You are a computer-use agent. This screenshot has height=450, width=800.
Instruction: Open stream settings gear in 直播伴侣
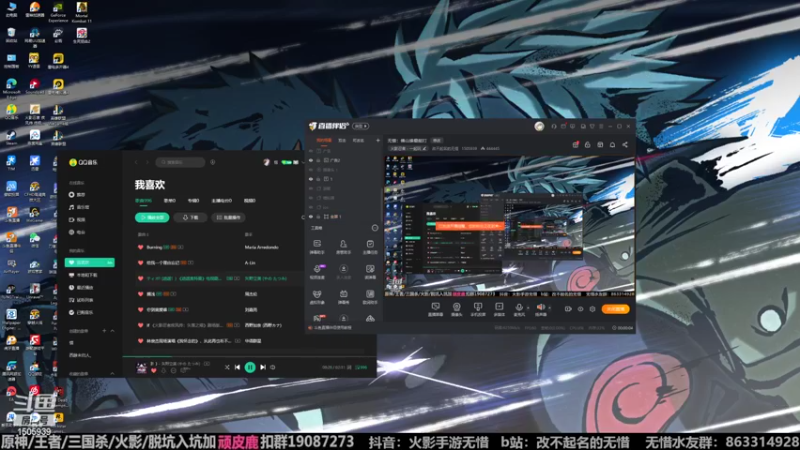[x=592, y=309]
